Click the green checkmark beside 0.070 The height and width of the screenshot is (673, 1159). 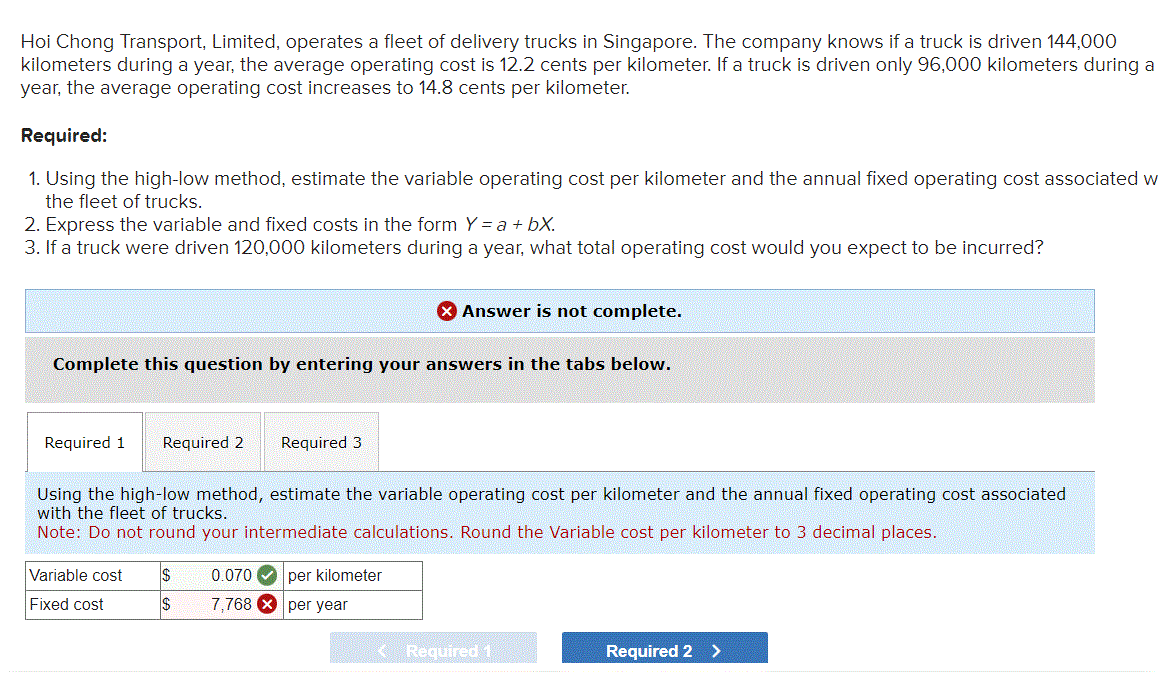click(265, 575)
